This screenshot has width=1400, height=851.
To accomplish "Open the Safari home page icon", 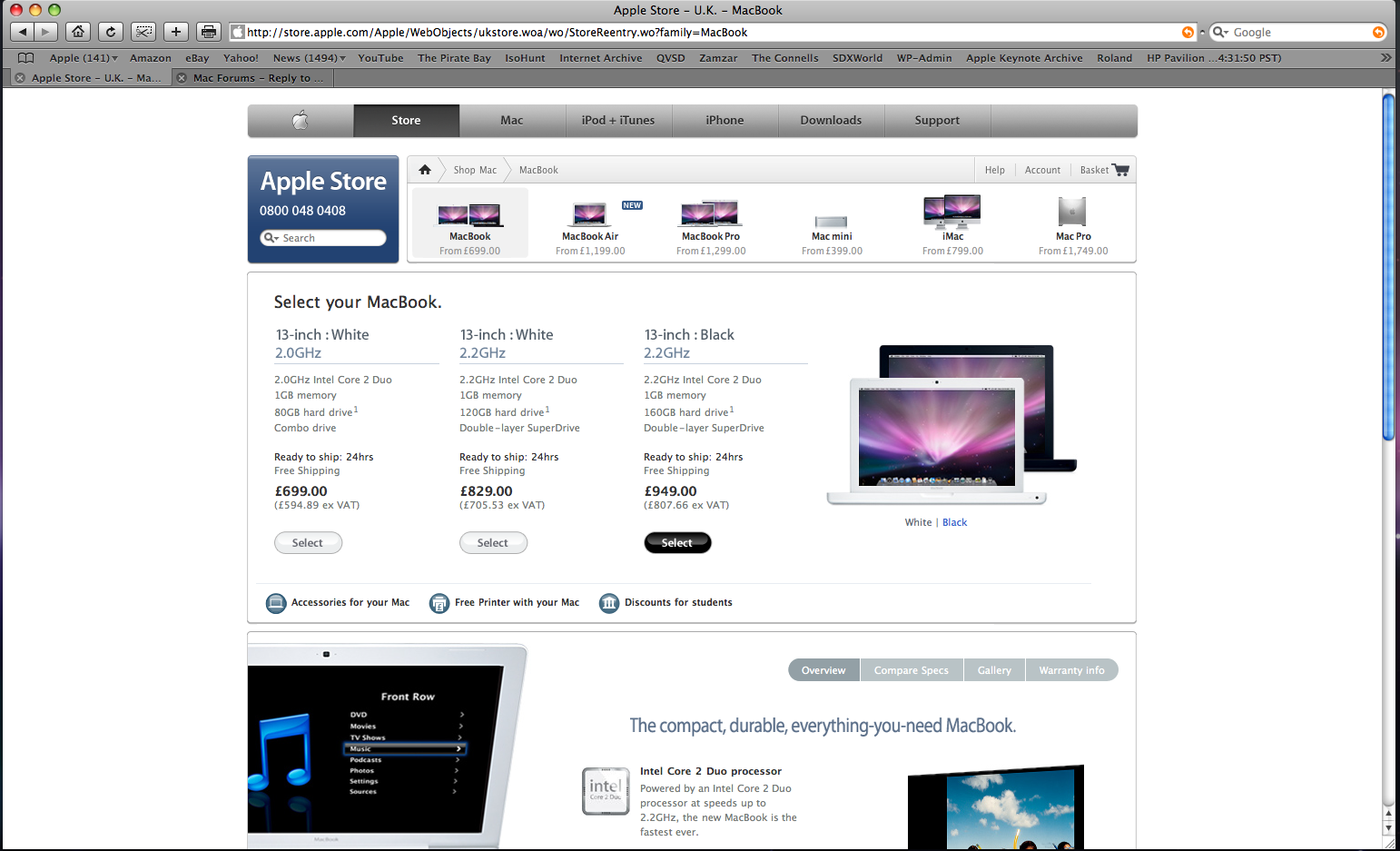I will click(78, 32).
